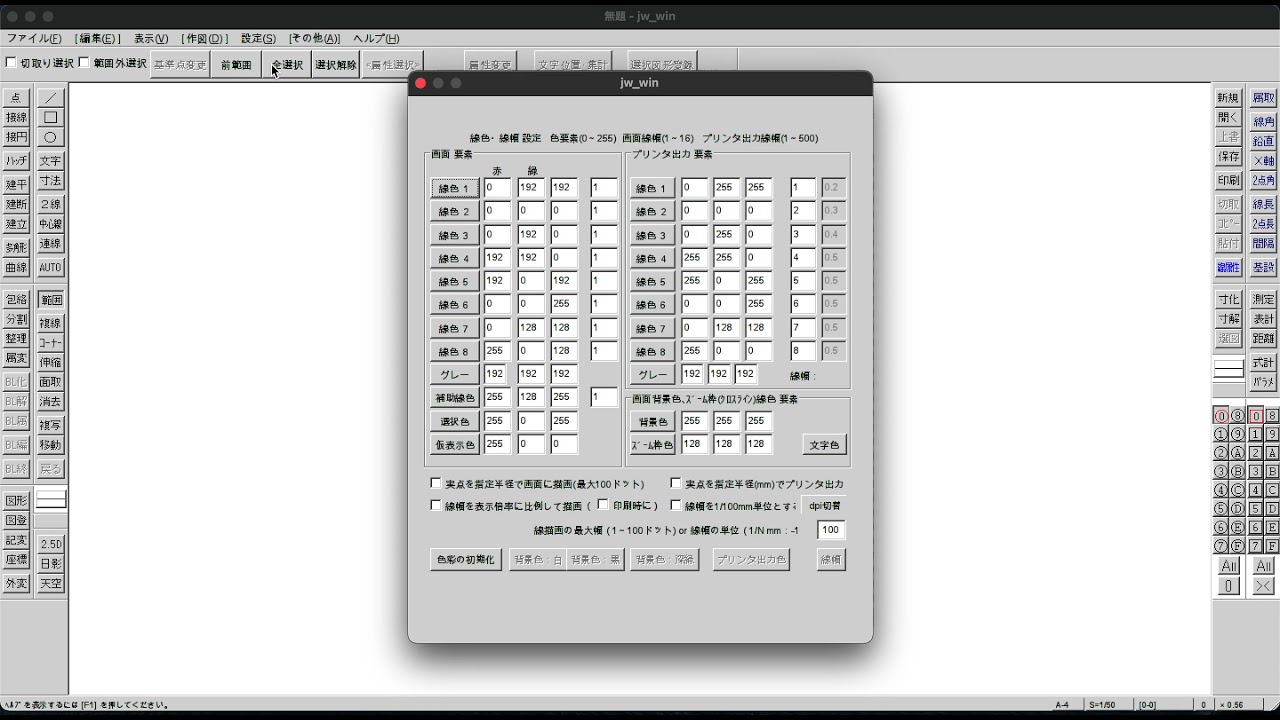Toggle the 範囲外選択 checkbox
The height and width of the screenshot is (720, 1280).
coord(84,63)
